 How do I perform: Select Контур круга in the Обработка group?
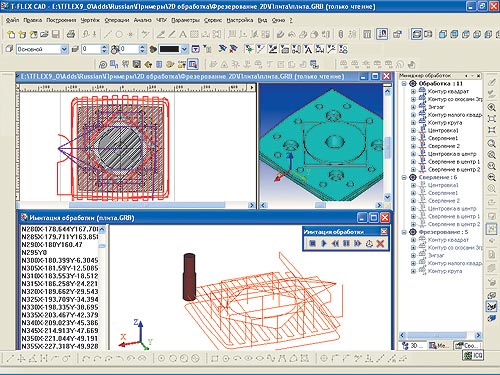pos(445,123)
